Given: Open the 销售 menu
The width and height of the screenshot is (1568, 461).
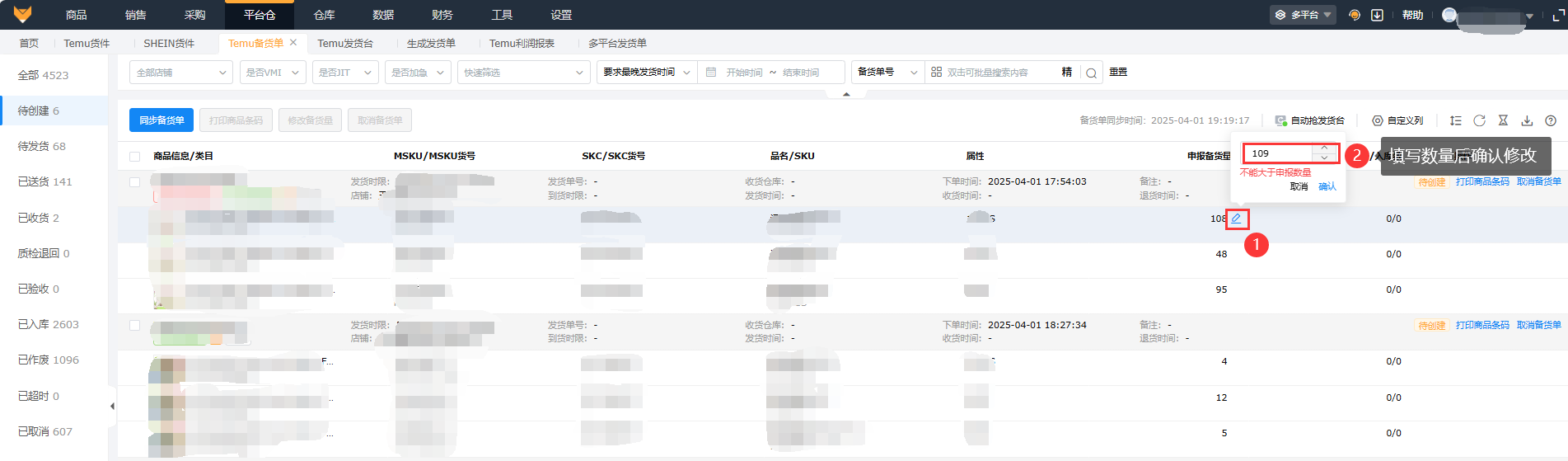Looking at the screenshot, I should click(136, 15).
